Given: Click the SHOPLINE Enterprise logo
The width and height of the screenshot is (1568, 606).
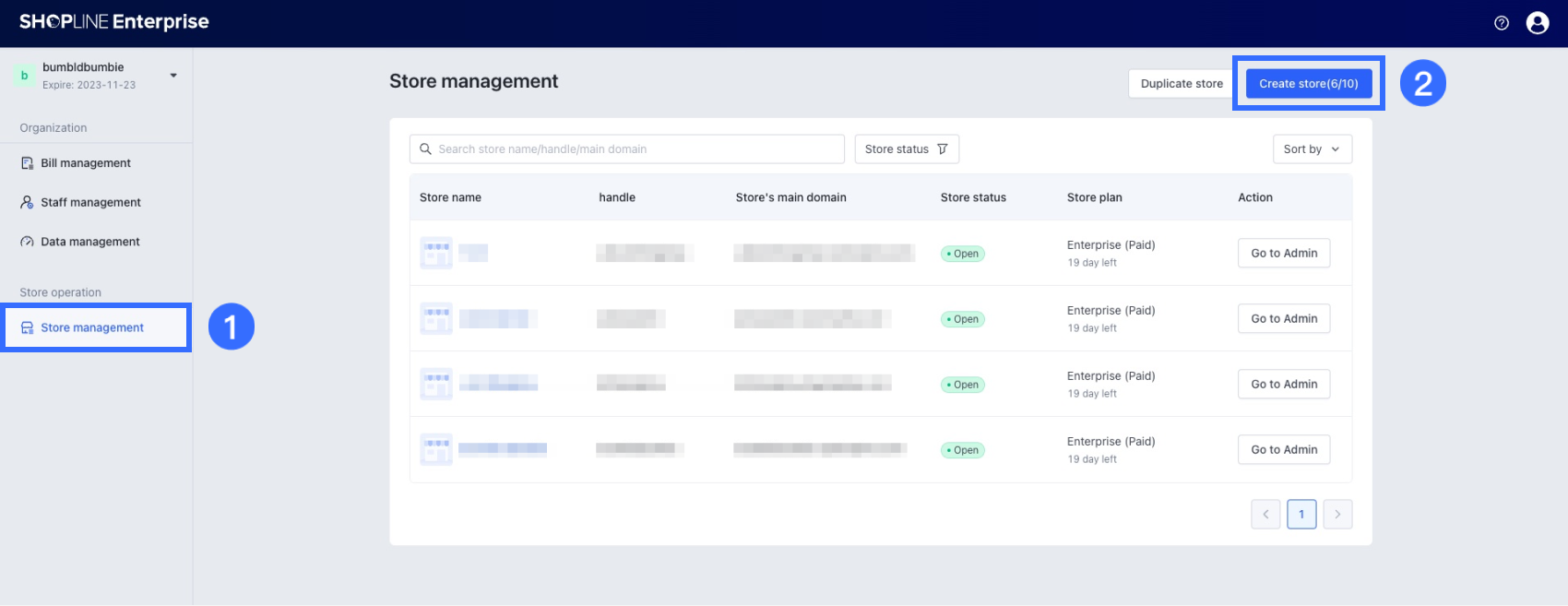Looking at the screenshot, I should pyautogui.click(x=114, y=22).
